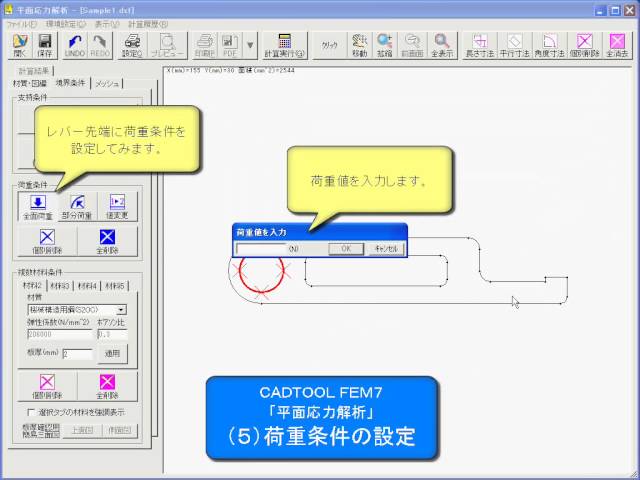This screenshot has height=480, width=640.
Task: Click the ポアソン比 input field
Action: [113, 334]
